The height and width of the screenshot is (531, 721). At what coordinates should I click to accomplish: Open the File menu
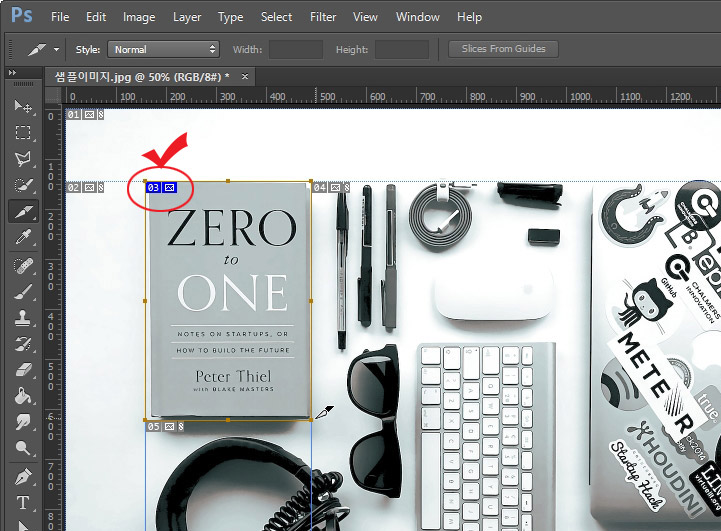(60, 17)
